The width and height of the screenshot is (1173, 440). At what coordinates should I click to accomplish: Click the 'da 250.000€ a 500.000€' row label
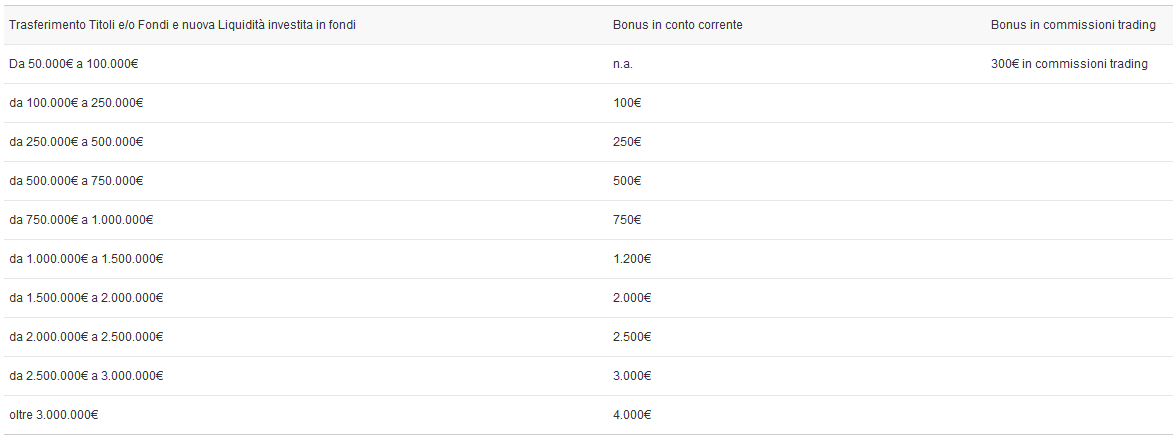76,142
